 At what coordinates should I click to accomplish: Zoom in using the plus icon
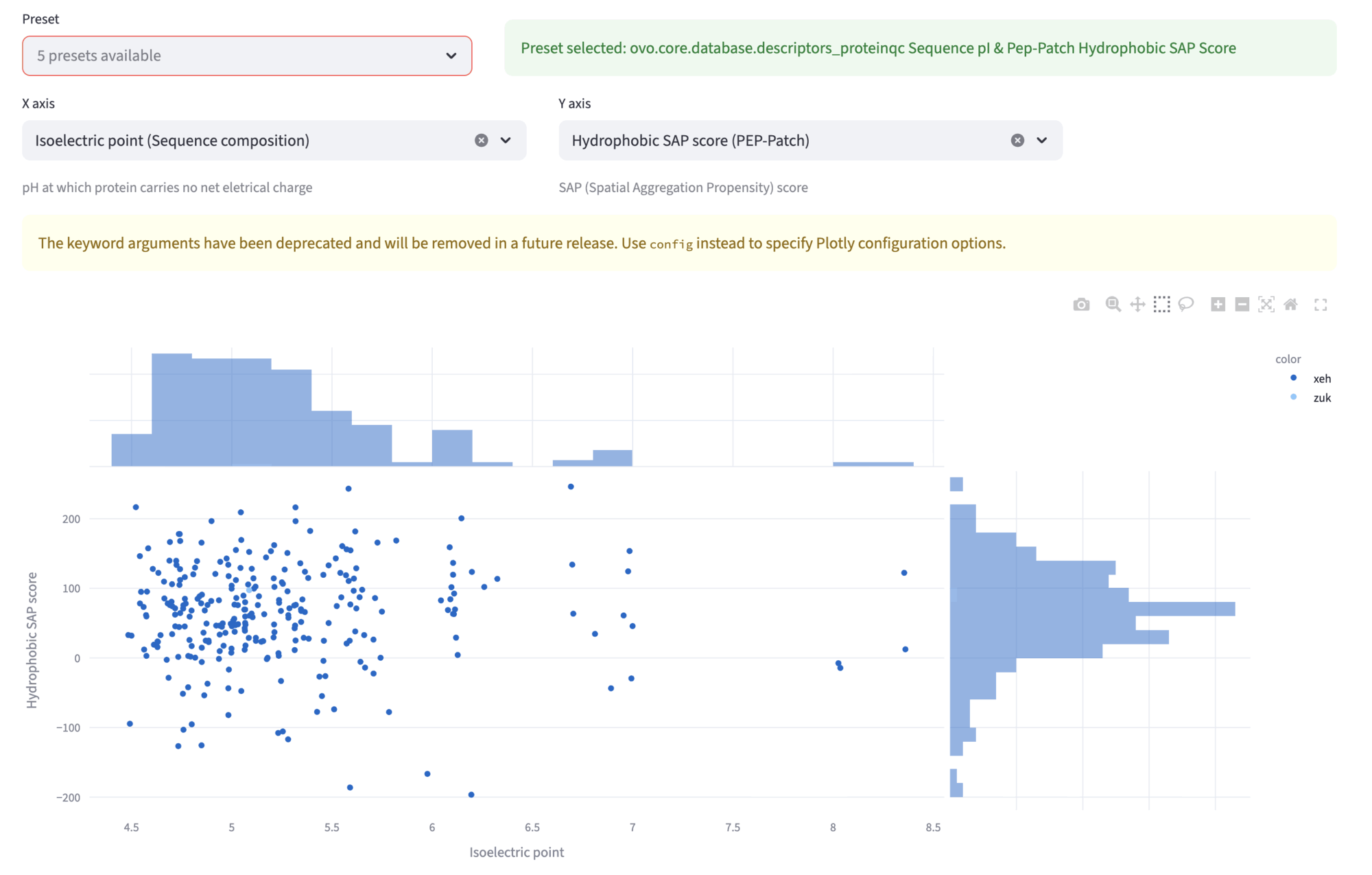pos(1219,304)
